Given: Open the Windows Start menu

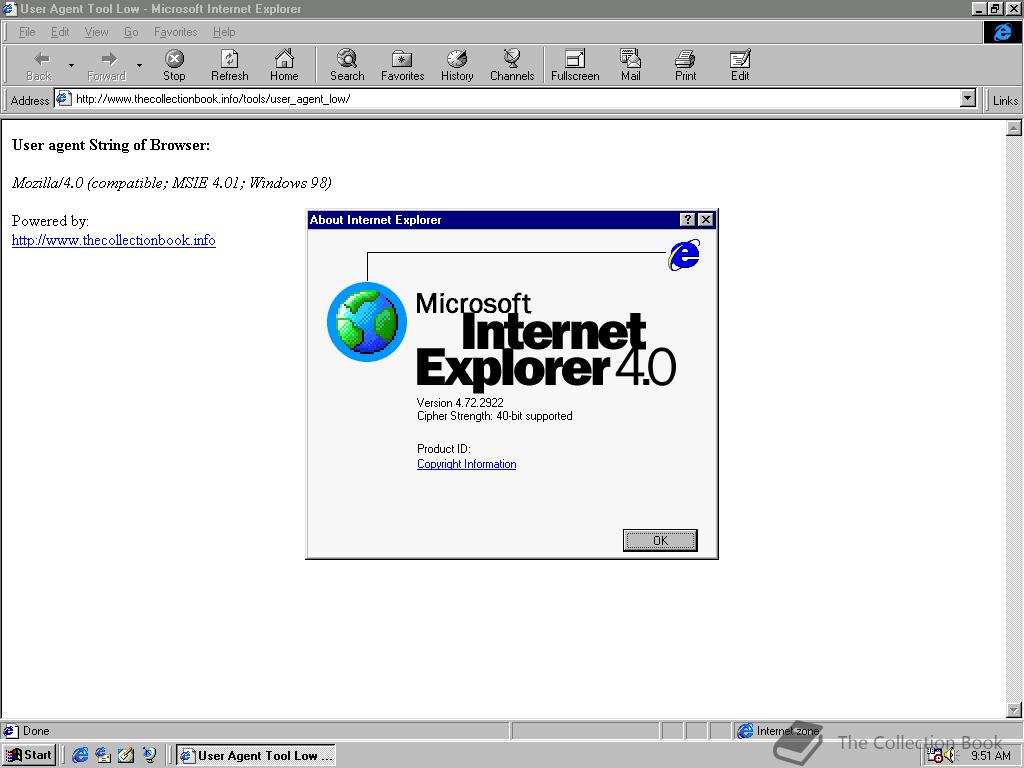Looking at the screenshot, I should pyautogui.click(x=29, y=755).
